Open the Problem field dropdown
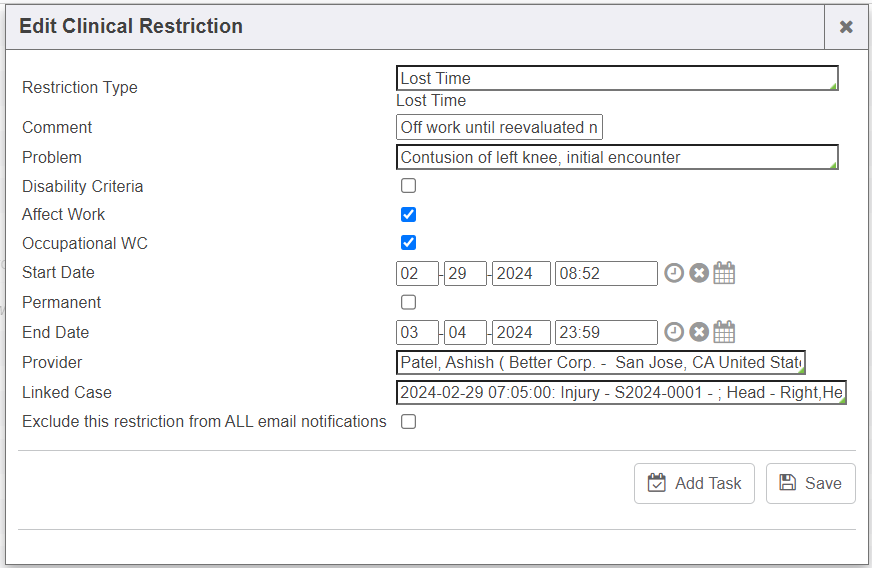 (x=616, y=157)
